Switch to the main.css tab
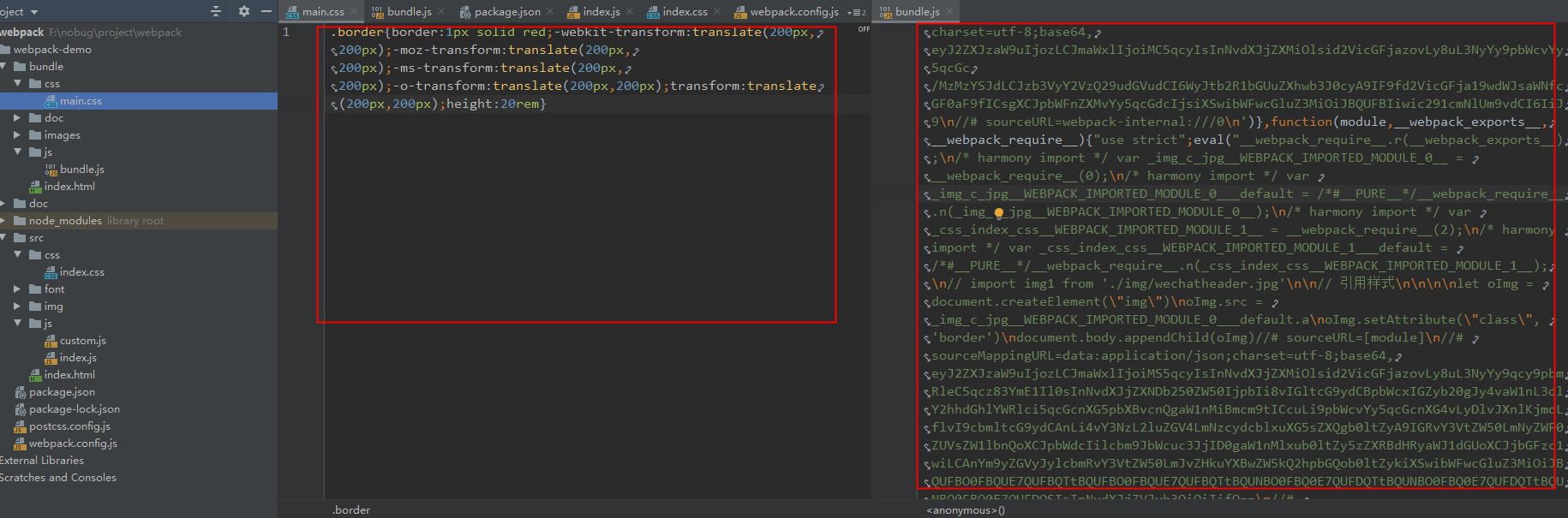The width and height of the screenshot is (1568, 518). pyautogui.click(x=322, y=11)
